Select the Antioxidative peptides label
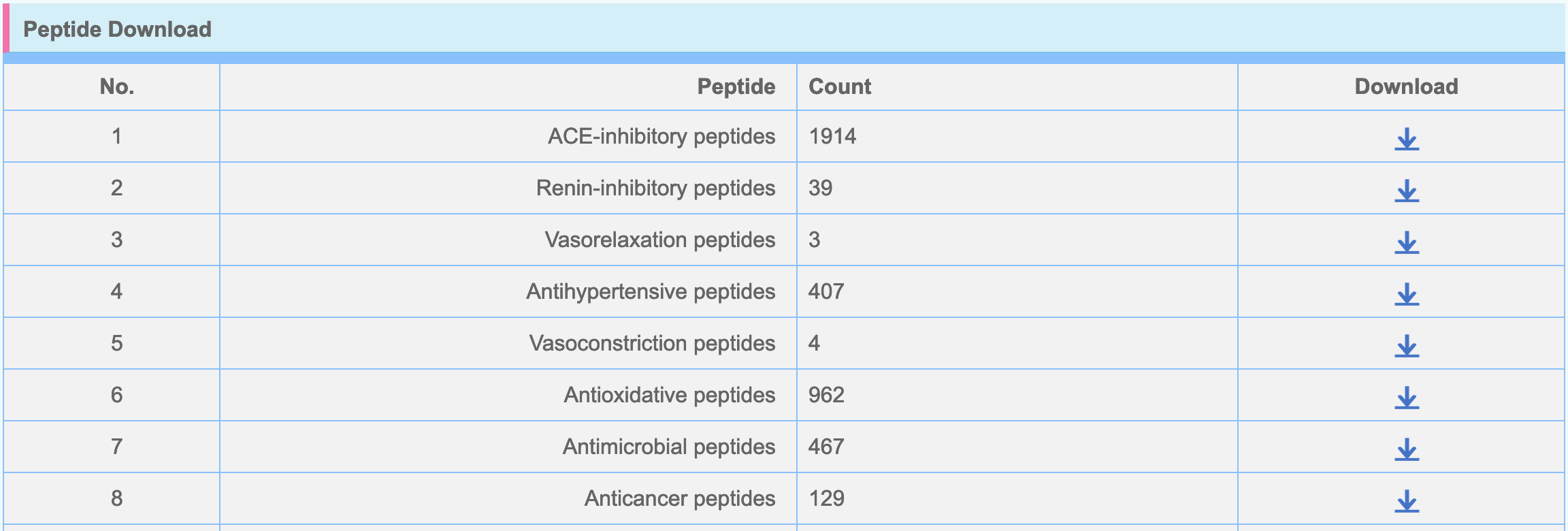The width and height of the screenshot is (1568, 531). coord(670,395)
